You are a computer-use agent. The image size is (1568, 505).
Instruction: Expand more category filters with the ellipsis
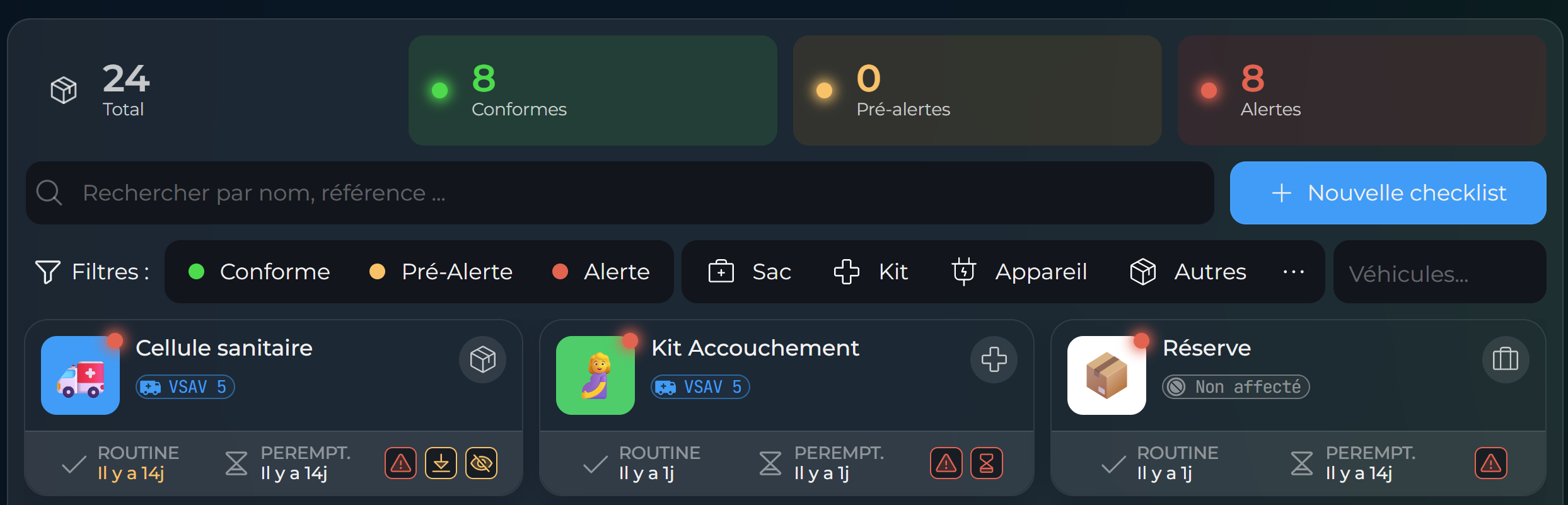coord(1293,272)
